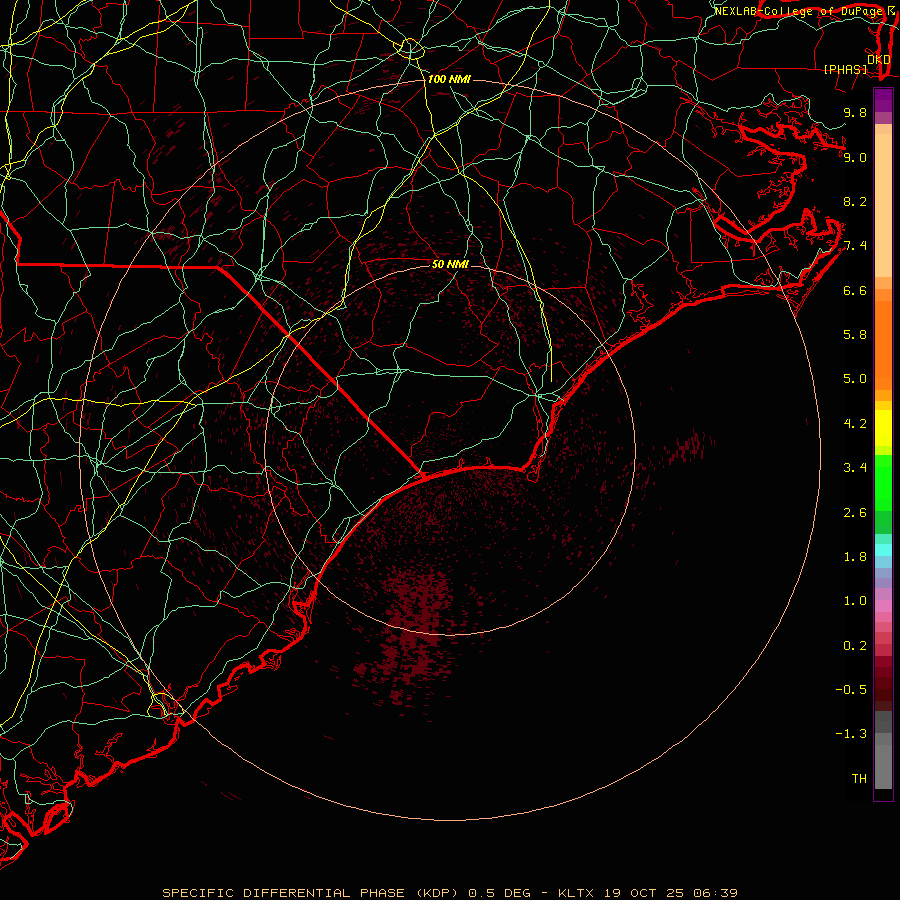This screenshot has width=900, height=900.
Task: Click the 1.8 value on color scale
Action: [x=855, y=556]
